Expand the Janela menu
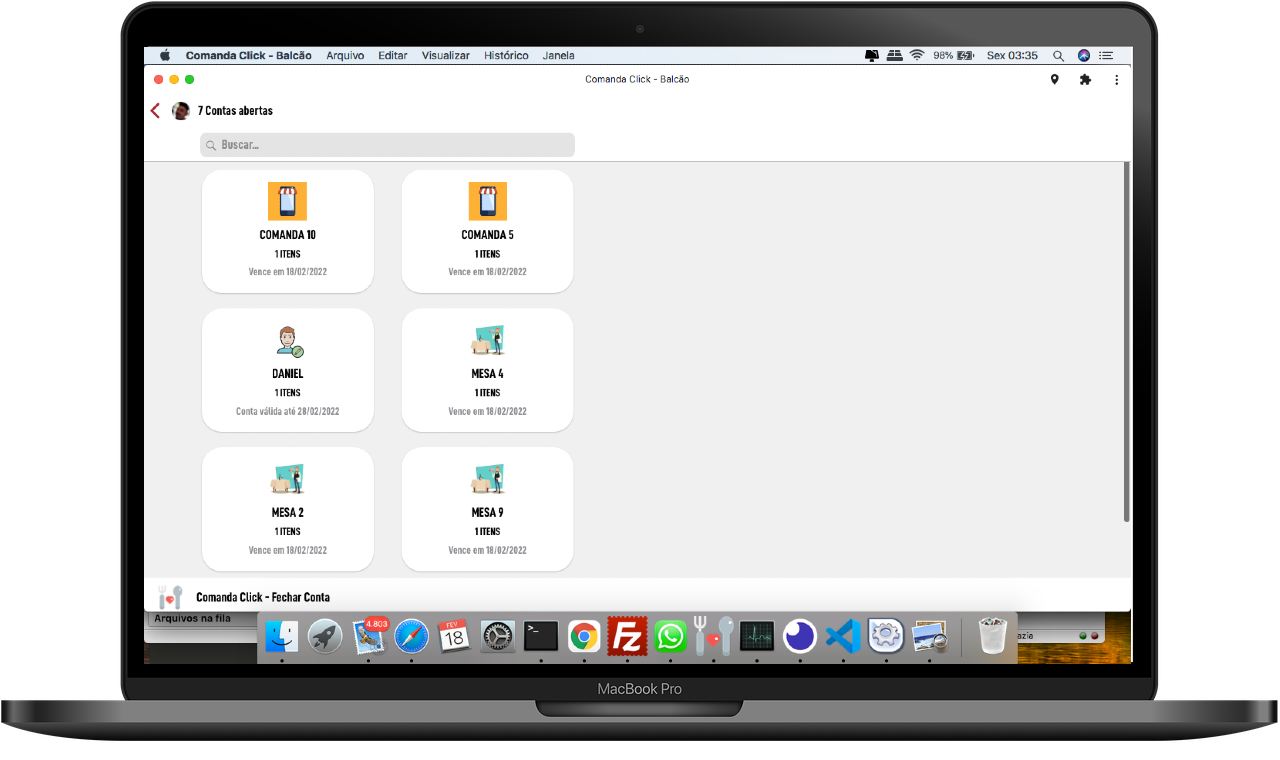 [558, 56]
